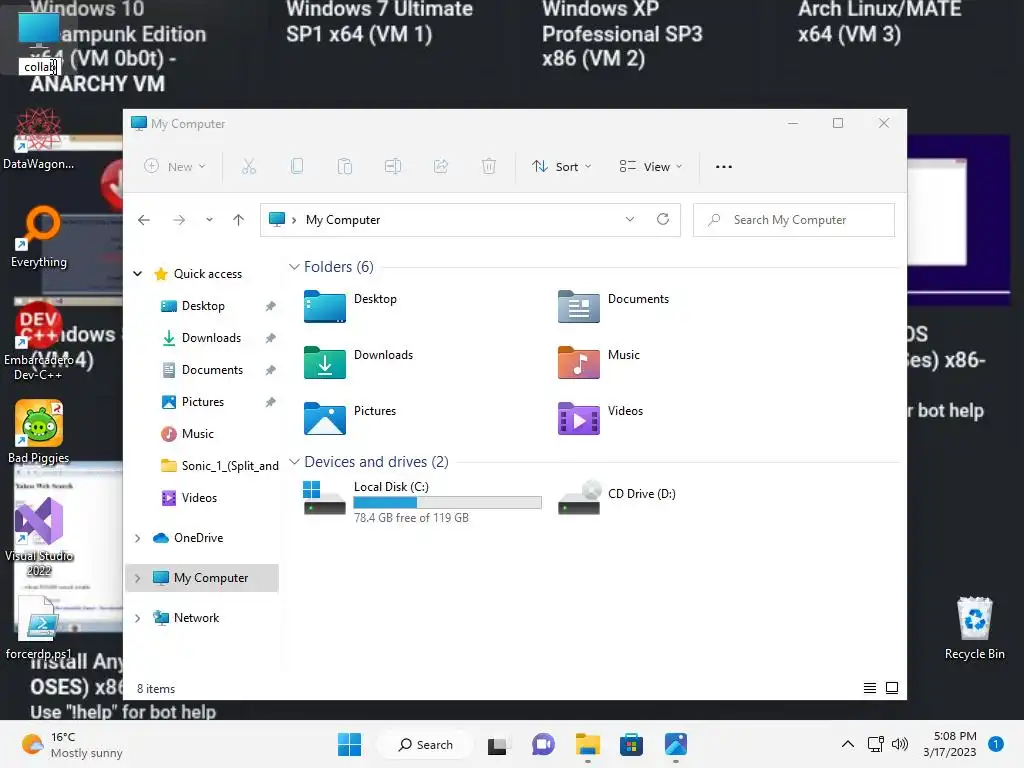Click the My Computer breadcrumb in the address bar
The width and height of the screenshot is (1024, 768).
click(343, 220)
